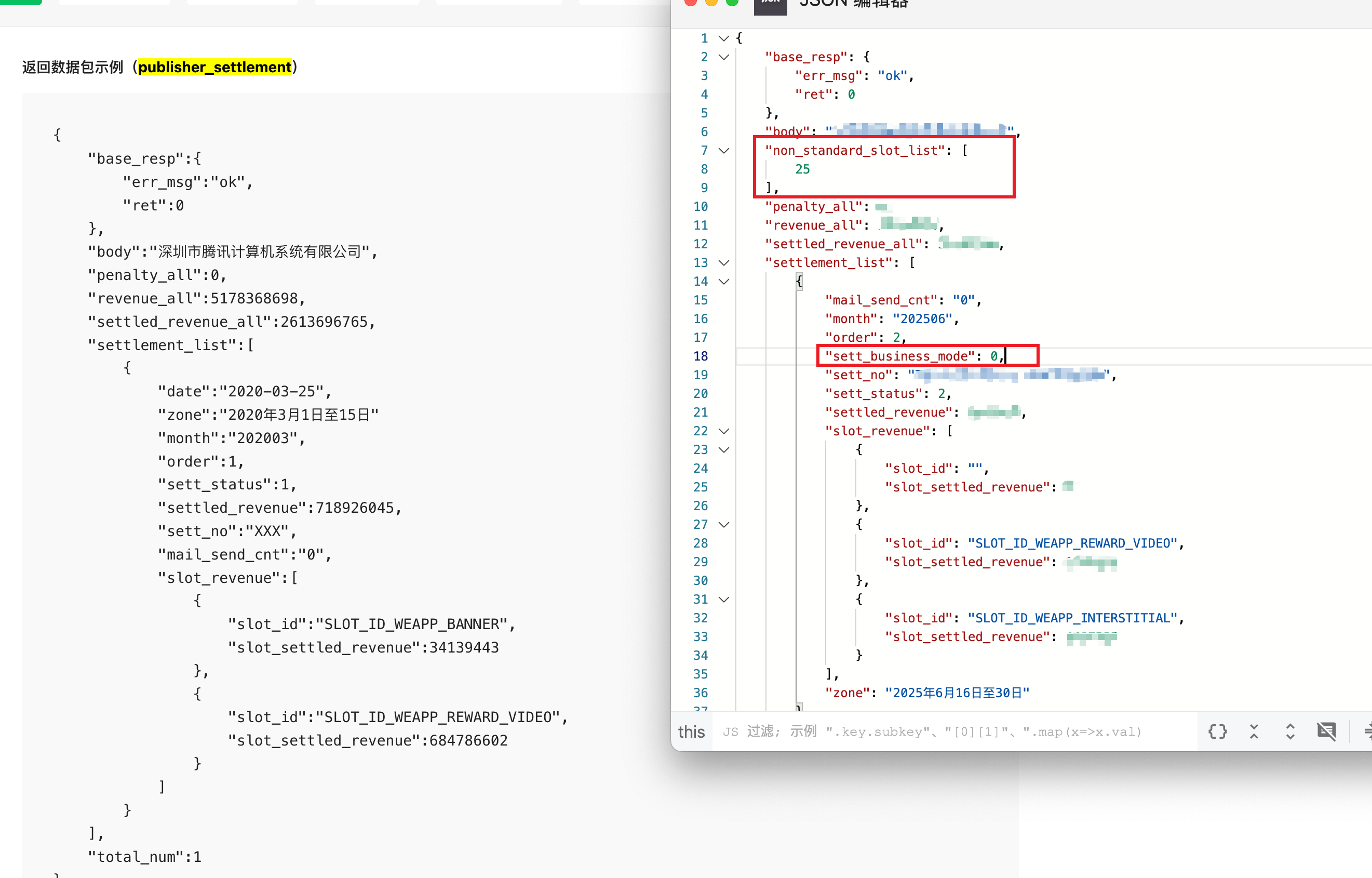Click the green window zoom button
This screenshot has height=878, width=1372.
[732, 2]
